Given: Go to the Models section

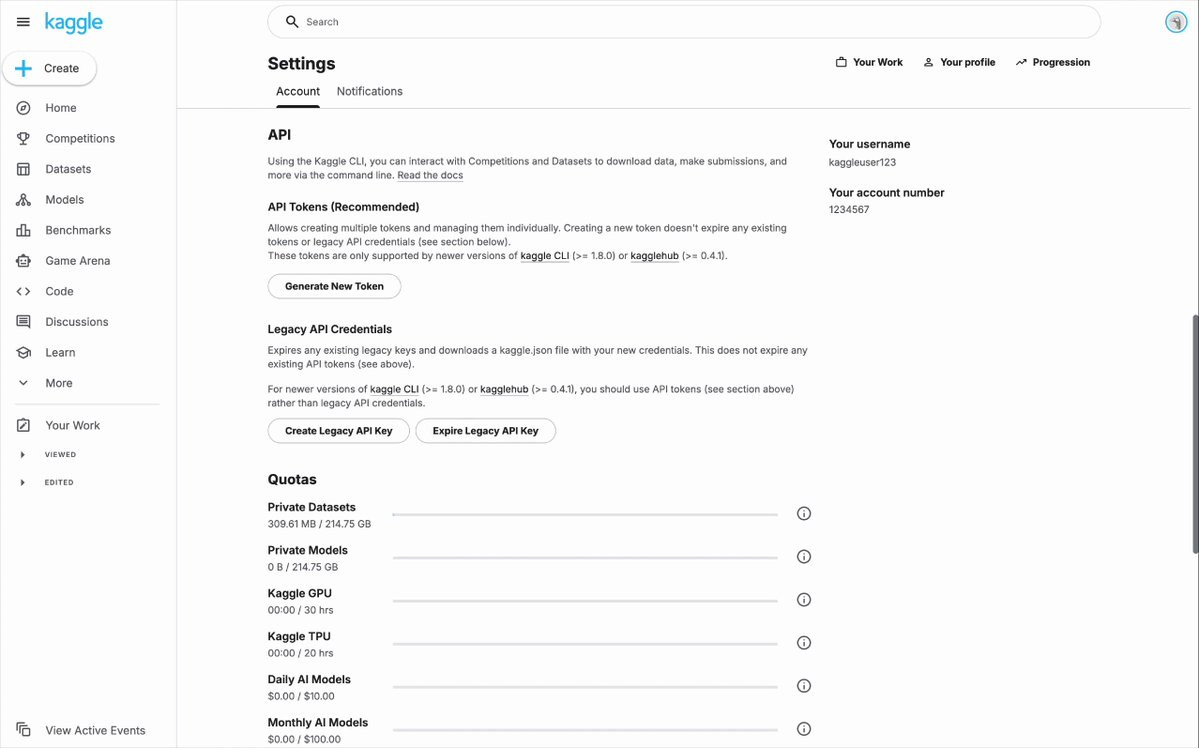Looking at the screenshot, I should pyautogui.click(x=64, y=200).
